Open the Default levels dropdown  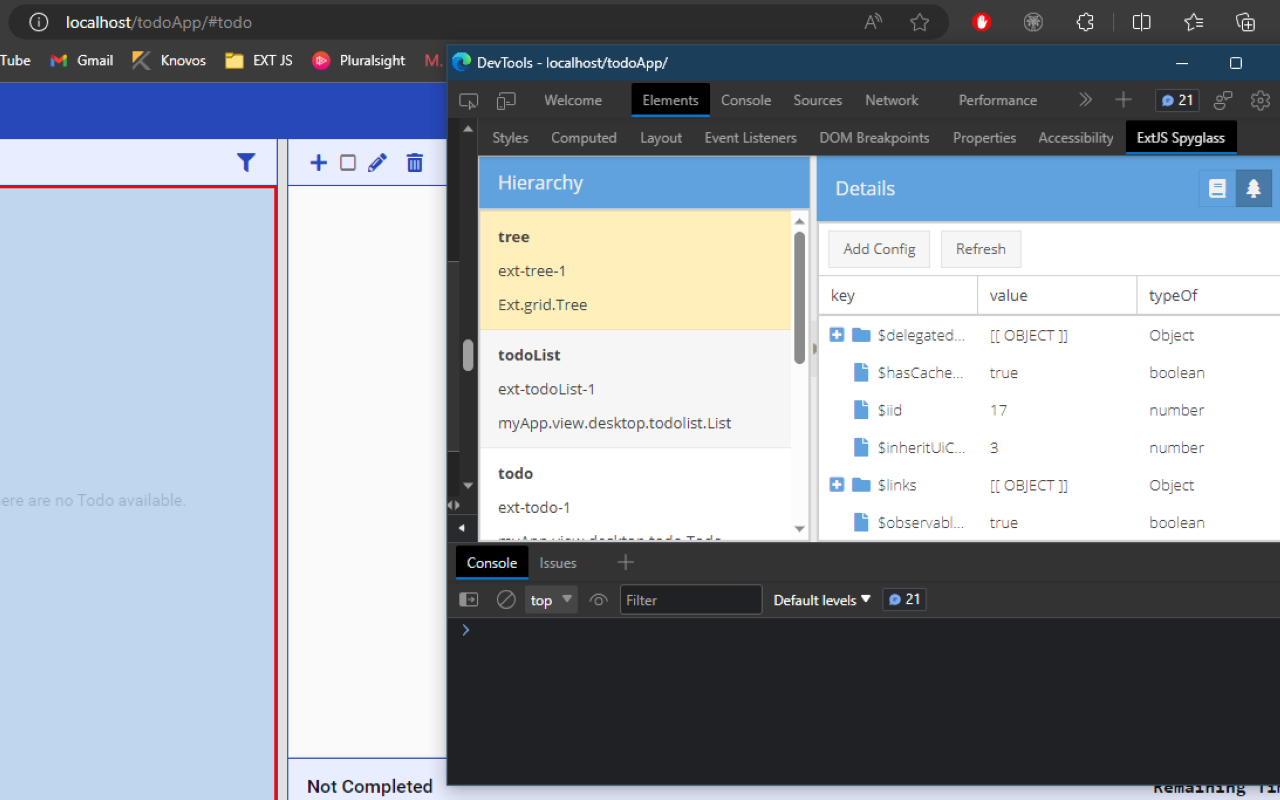820,599
